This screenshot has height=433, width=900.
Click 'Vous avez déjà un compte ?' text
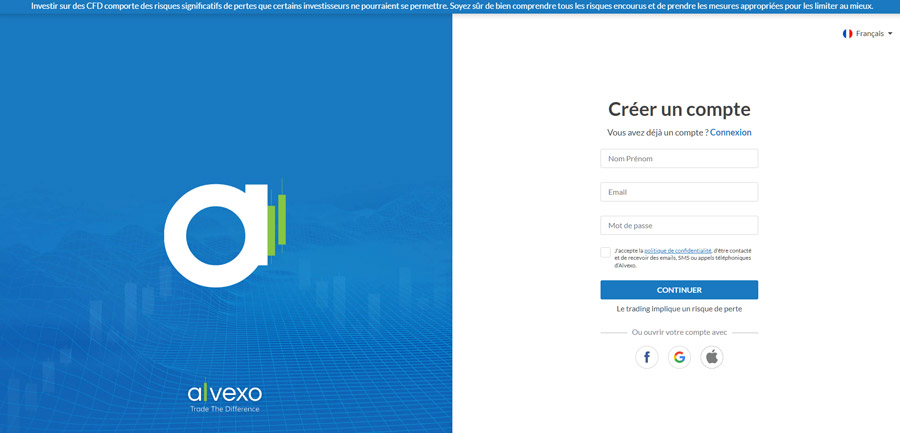point(658,132)
